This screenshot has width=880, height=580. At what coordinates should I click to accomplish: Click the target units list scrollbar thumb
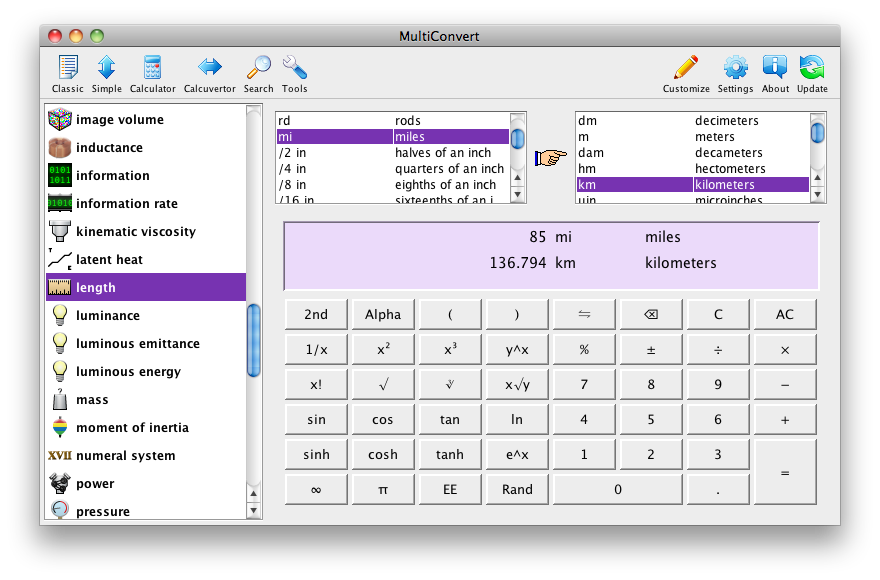point(818,133)
